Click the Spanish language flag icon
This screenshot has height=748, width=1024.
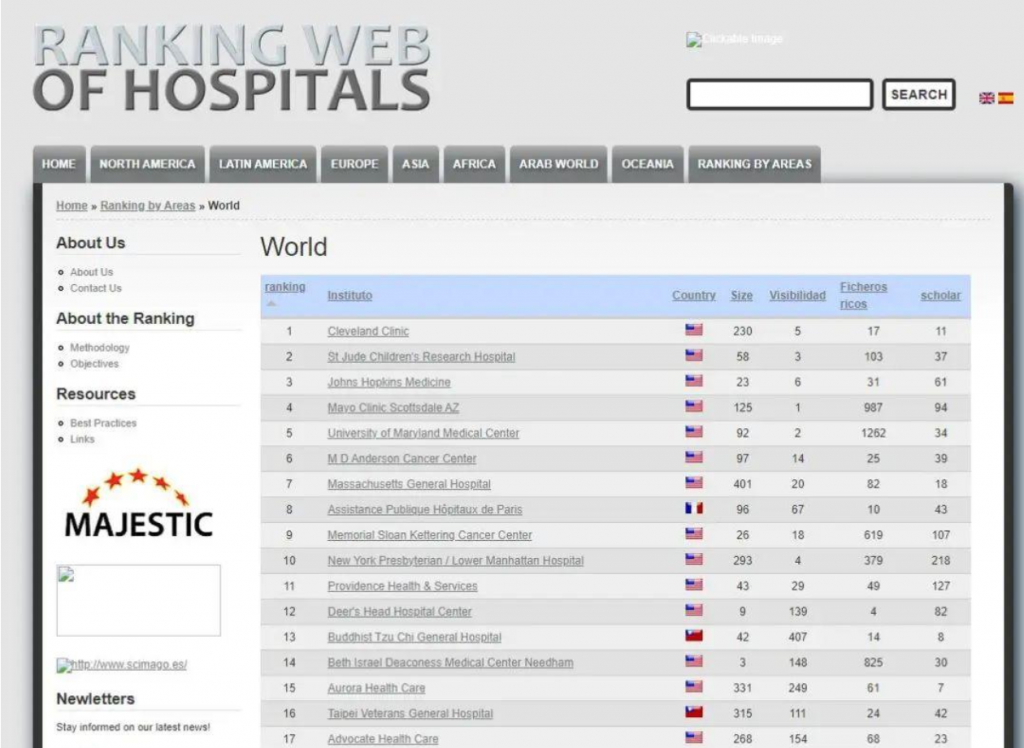point(1005,98)
